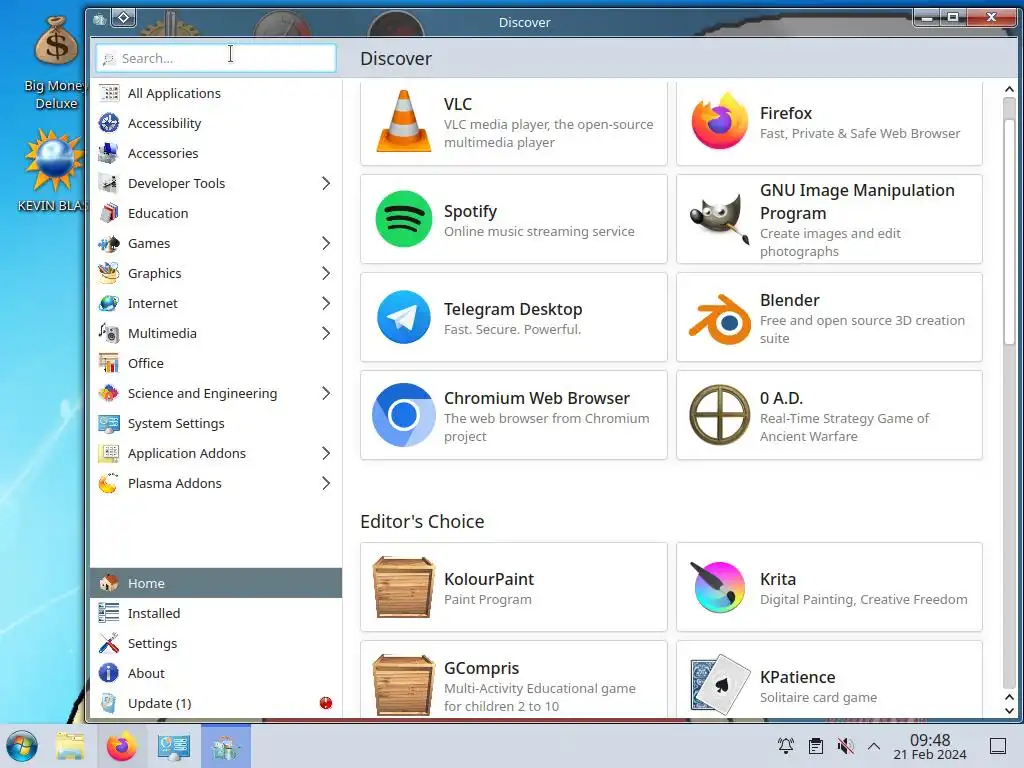
Task: Click the KPatience playing card icon
Action: pos(720,684)
